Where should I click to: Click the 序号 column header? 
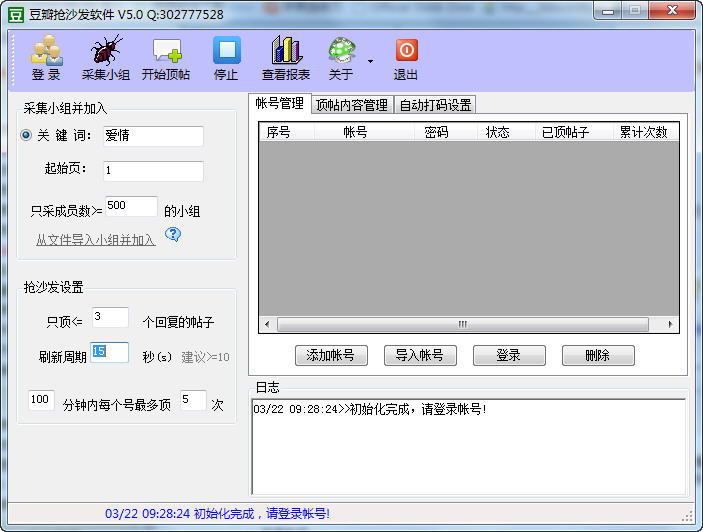(286, 132)
